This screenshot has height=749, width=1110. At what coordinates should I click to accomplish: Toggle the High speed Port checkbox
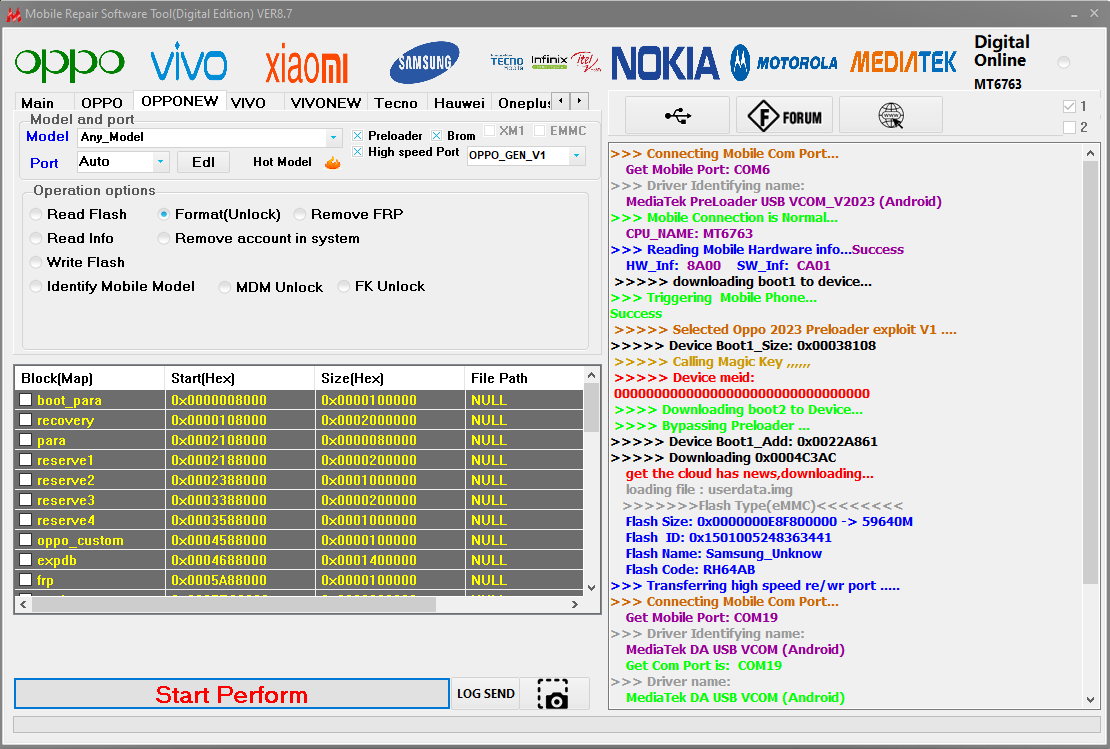[x=357, y=151]
